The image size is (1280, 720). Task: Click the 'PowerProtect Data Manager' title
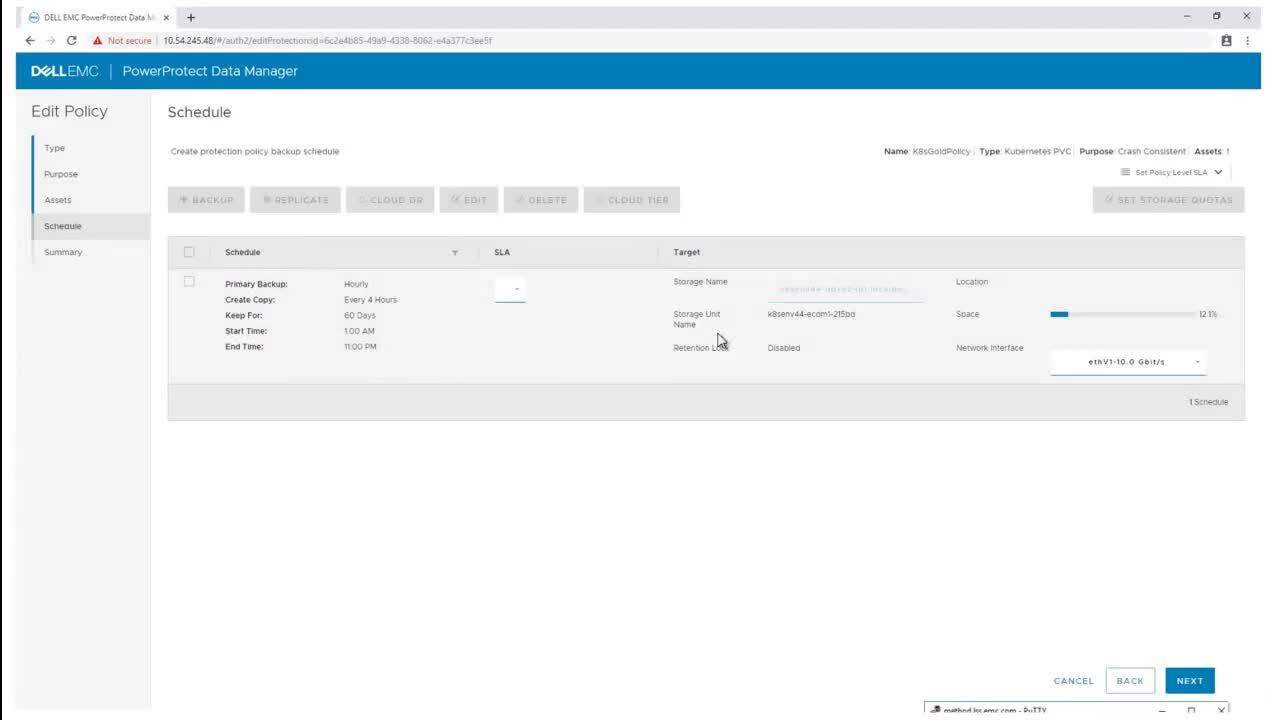(210, 71)
